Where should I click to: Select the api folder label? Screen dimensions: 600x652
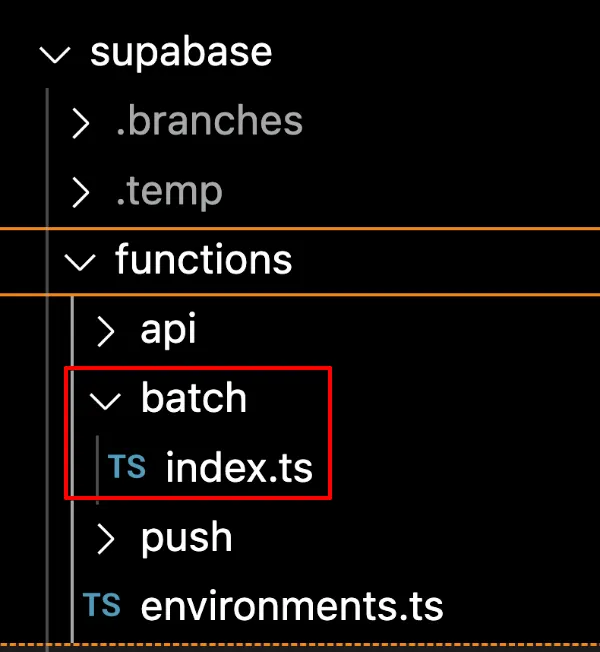(168, 330)
